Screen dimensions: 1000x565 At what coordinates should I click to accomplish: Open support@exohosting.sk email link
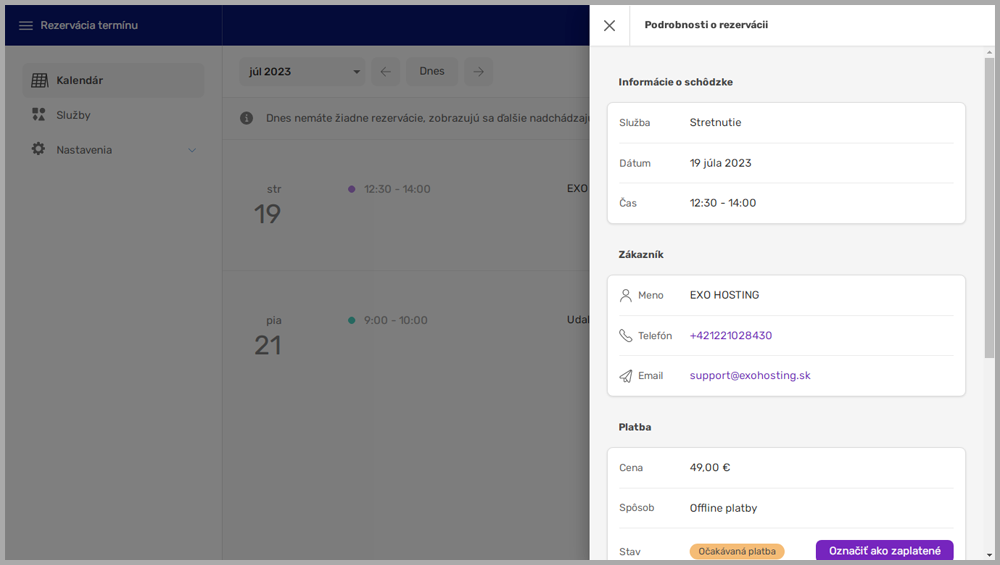[749, 376]
